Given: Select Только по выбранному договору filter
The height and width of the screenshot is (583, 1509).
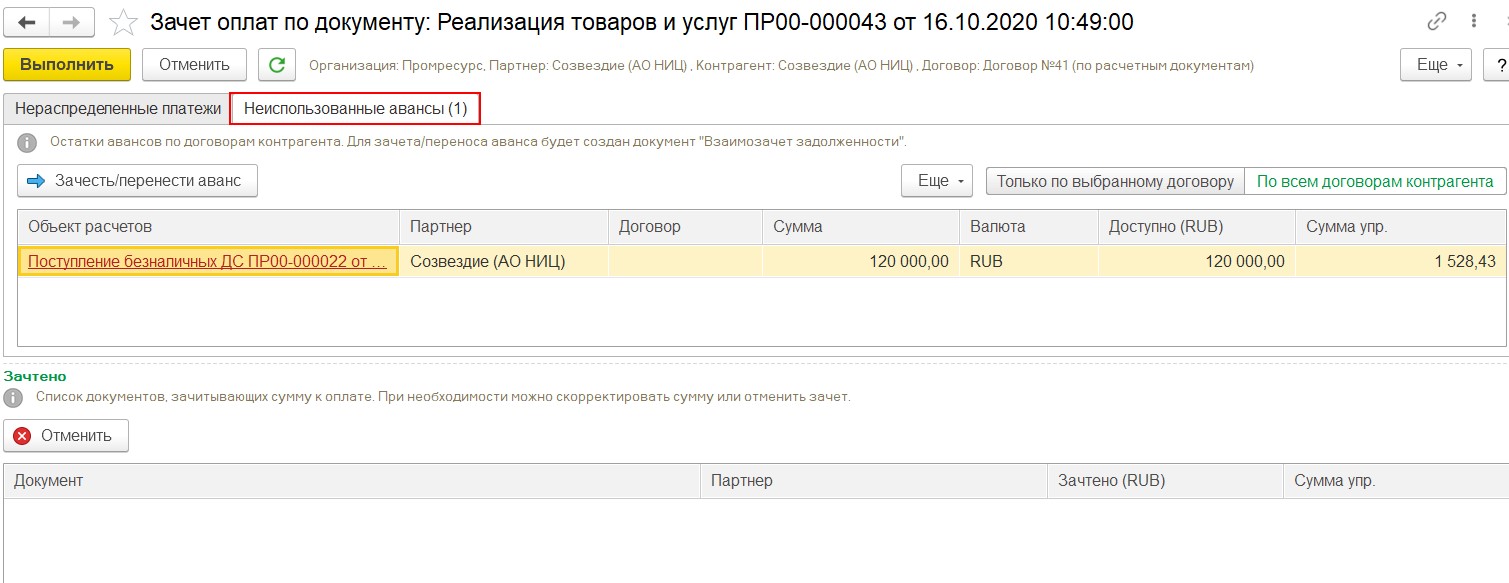Looking at the screenshot, I should tap(1115, 182).
